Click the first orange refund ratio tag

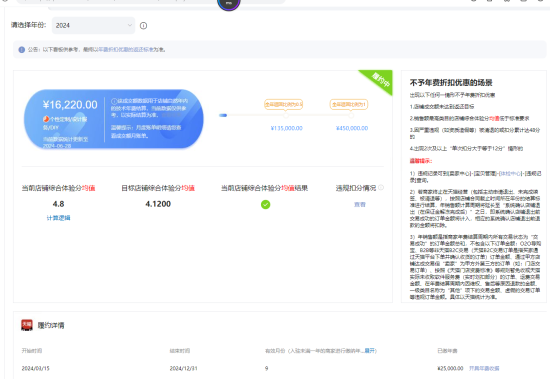click(283, 105)
